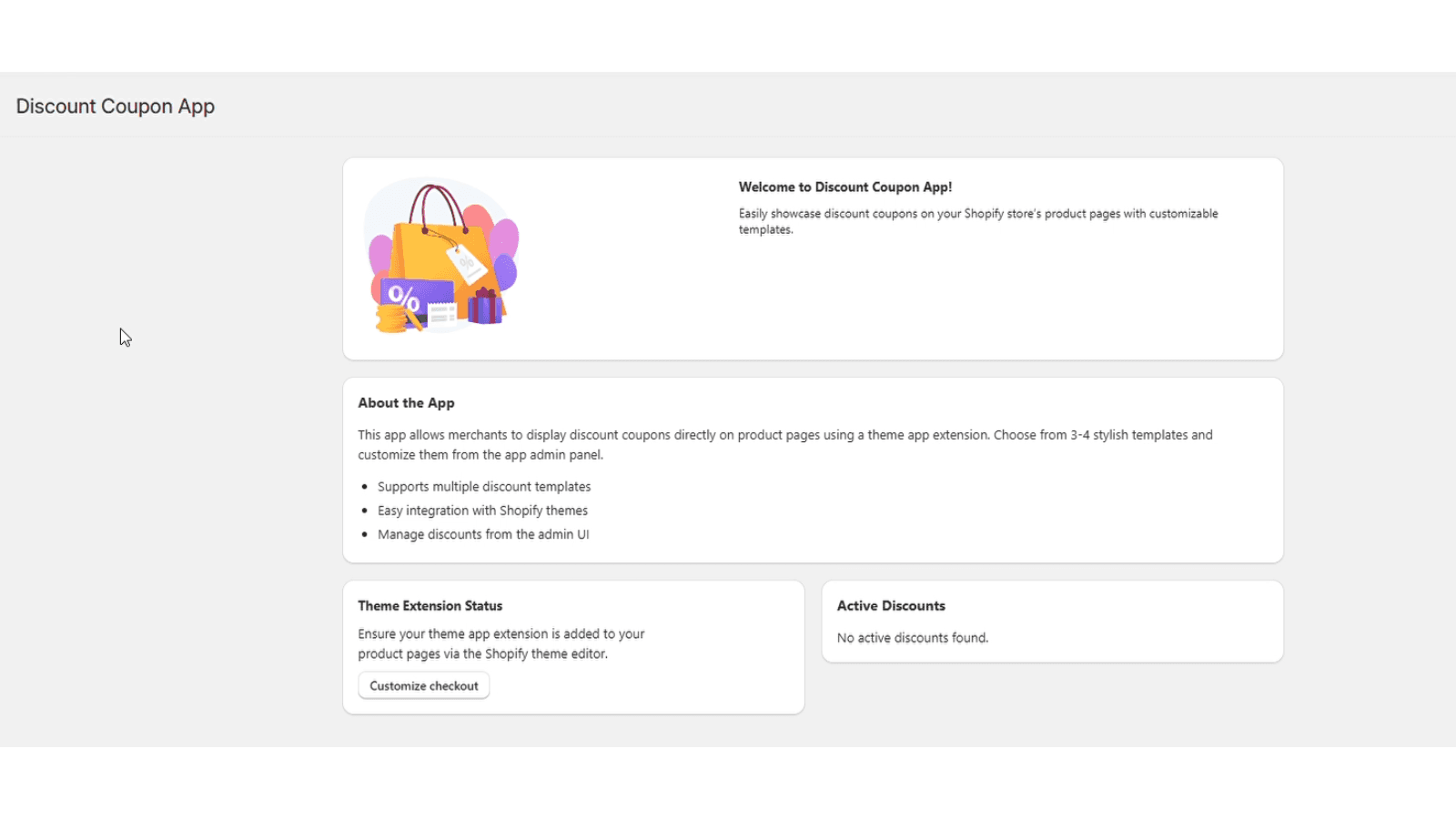Image resolution: width=1456 pixels, height=819 pixels.
Task: Click the Easy integration with Shopify themes bullet
Action: click(482, 511)
